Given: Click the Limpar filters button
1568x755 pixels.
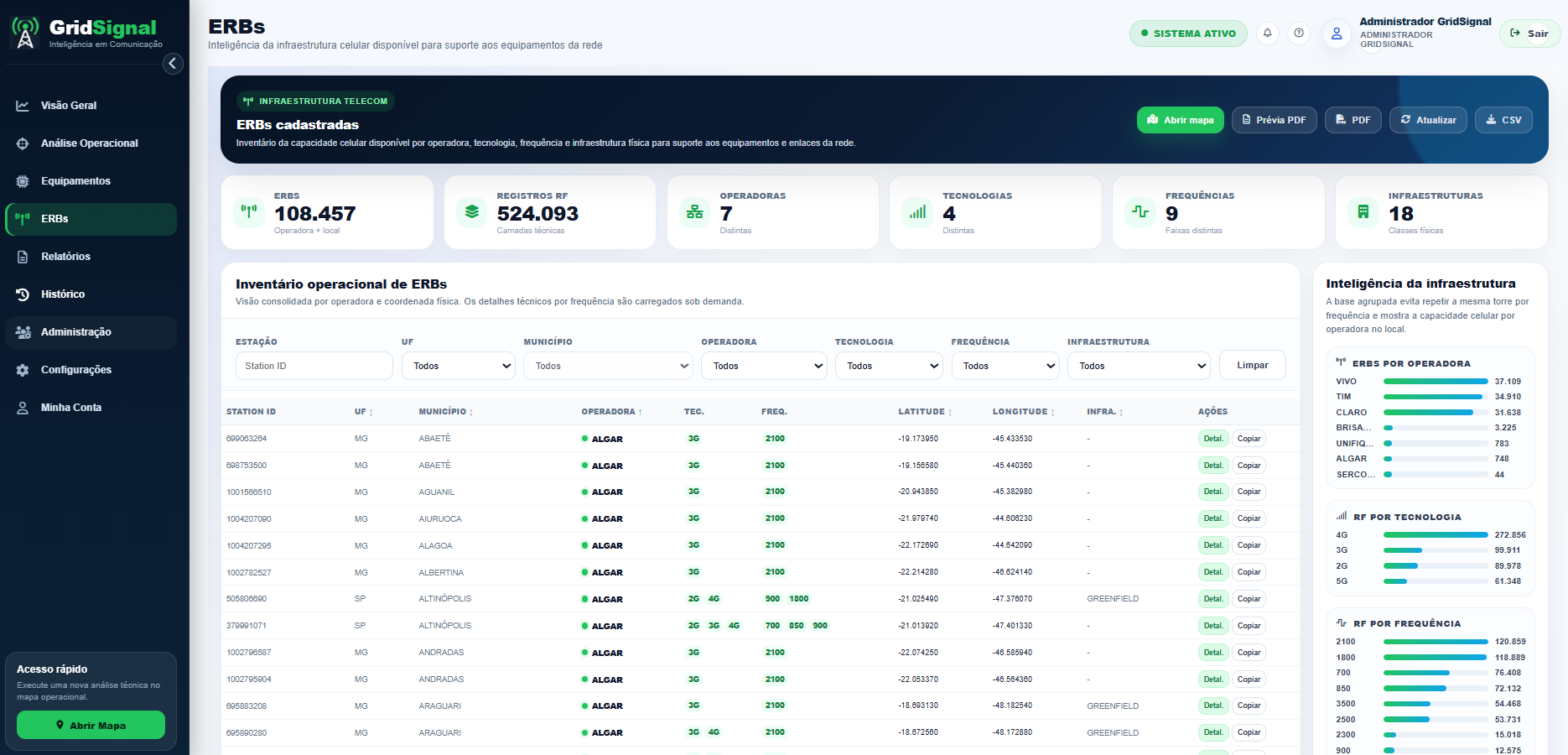Looking at the screenshot, I should tap(1253, 365).
